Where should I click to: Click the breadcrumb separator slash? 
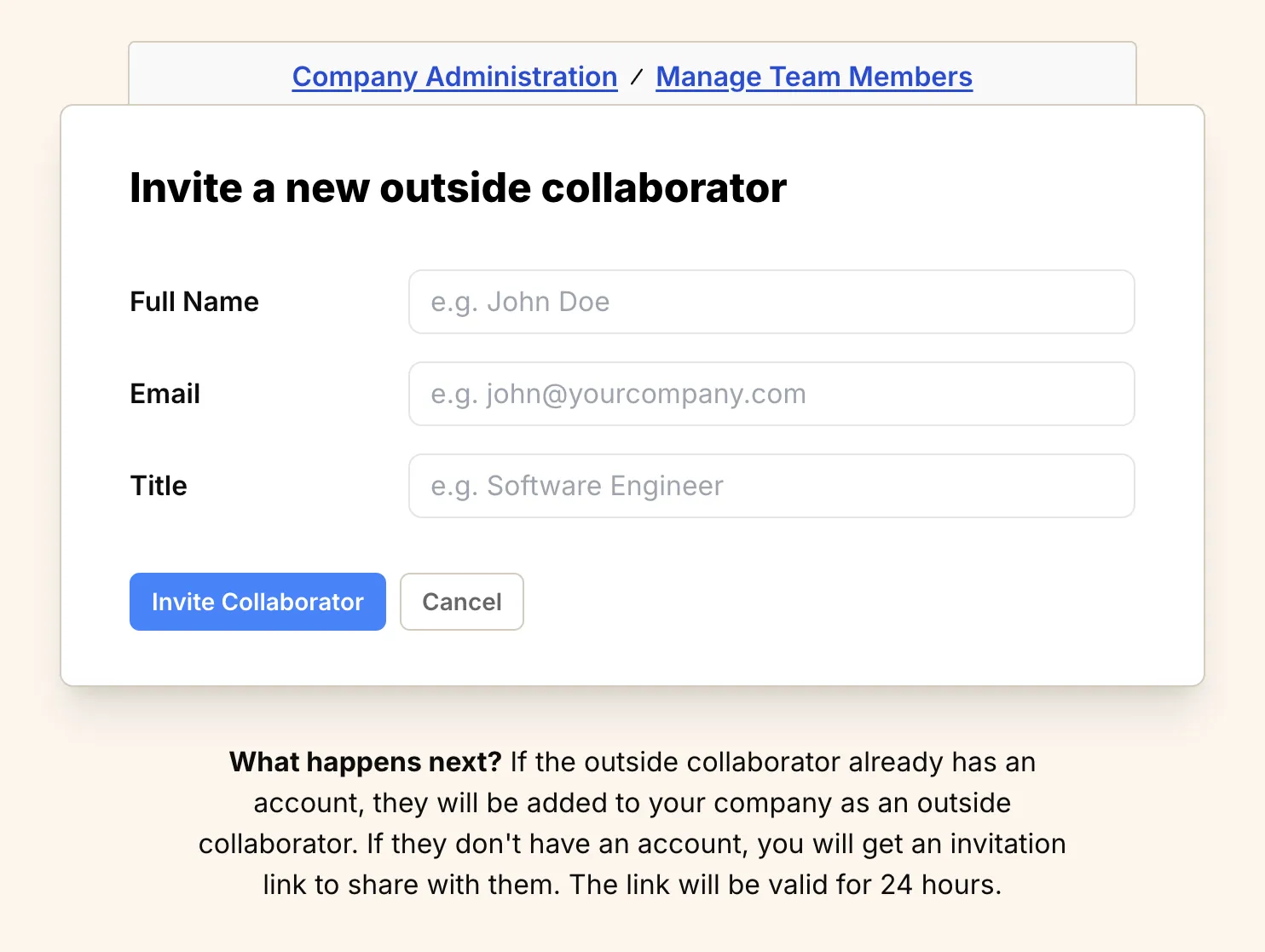click(636, 77)
